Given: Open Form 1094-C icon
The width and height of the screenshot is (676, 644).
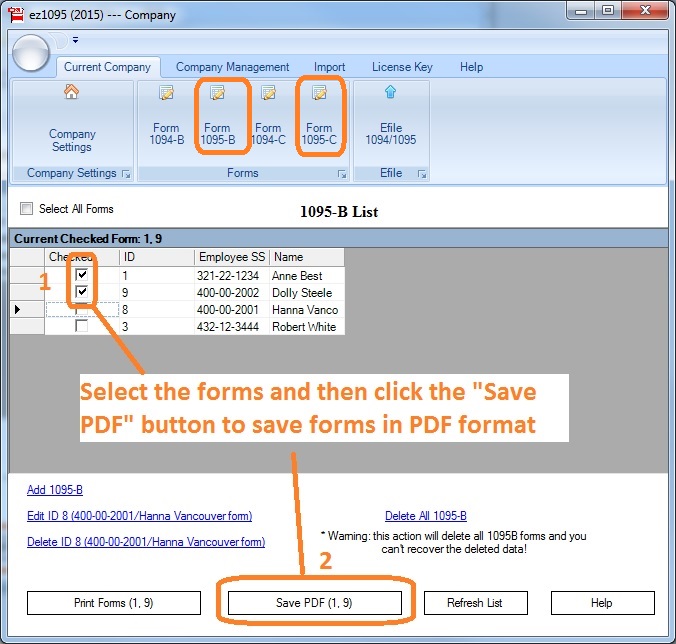Looking at the screenshot, I should [268, 93].
